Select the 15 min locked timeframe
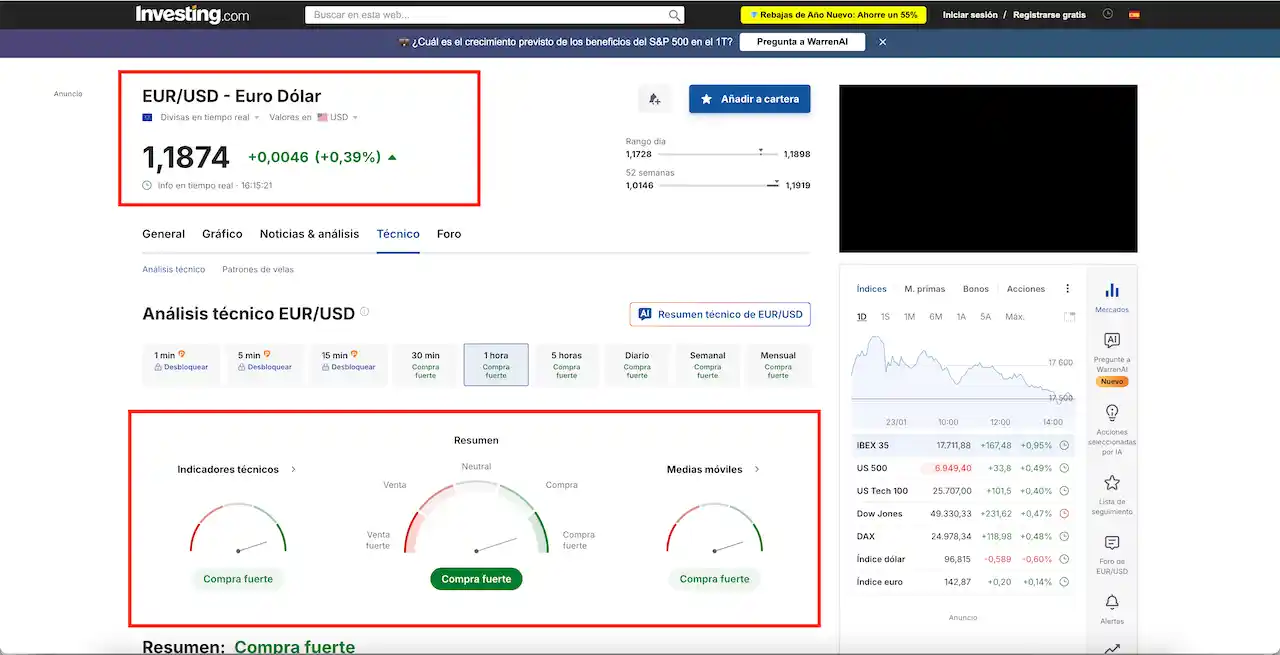 (348, 365)
